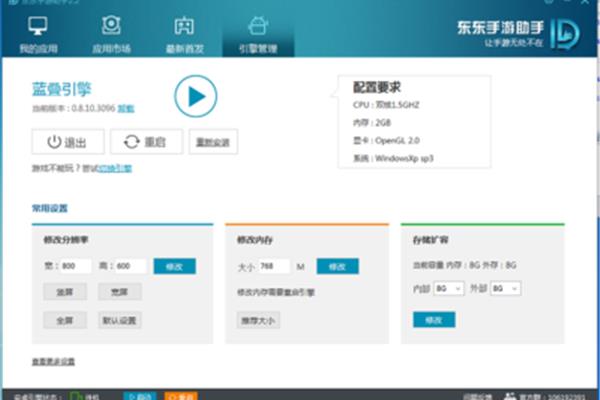Viewport: 600px width, 400px height.
Task: Click the 重新安装 button
Action: 213,142
